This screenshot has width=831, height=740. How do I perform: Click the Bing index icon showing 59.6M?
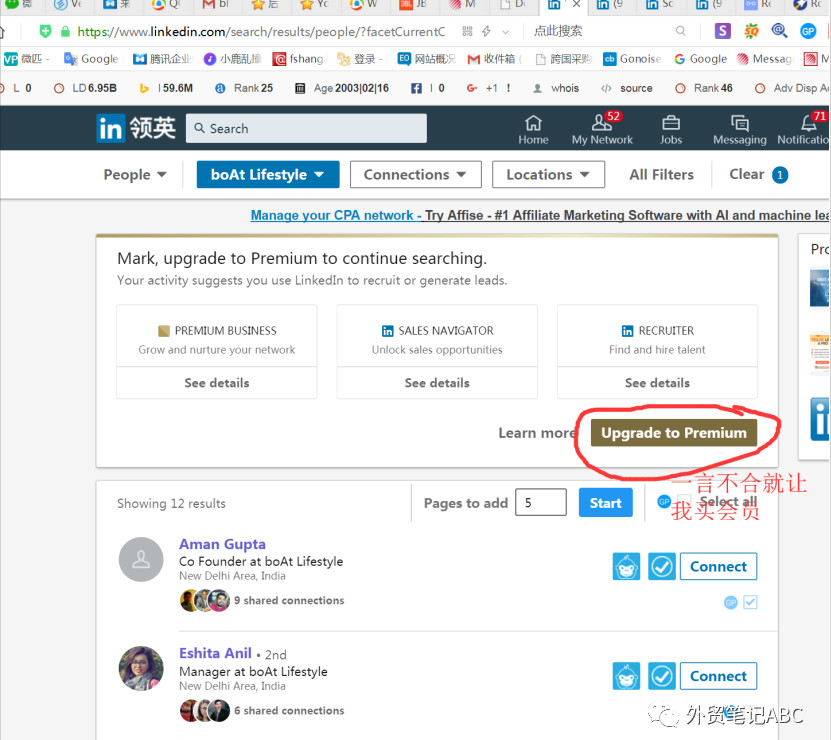click(144, 88)
